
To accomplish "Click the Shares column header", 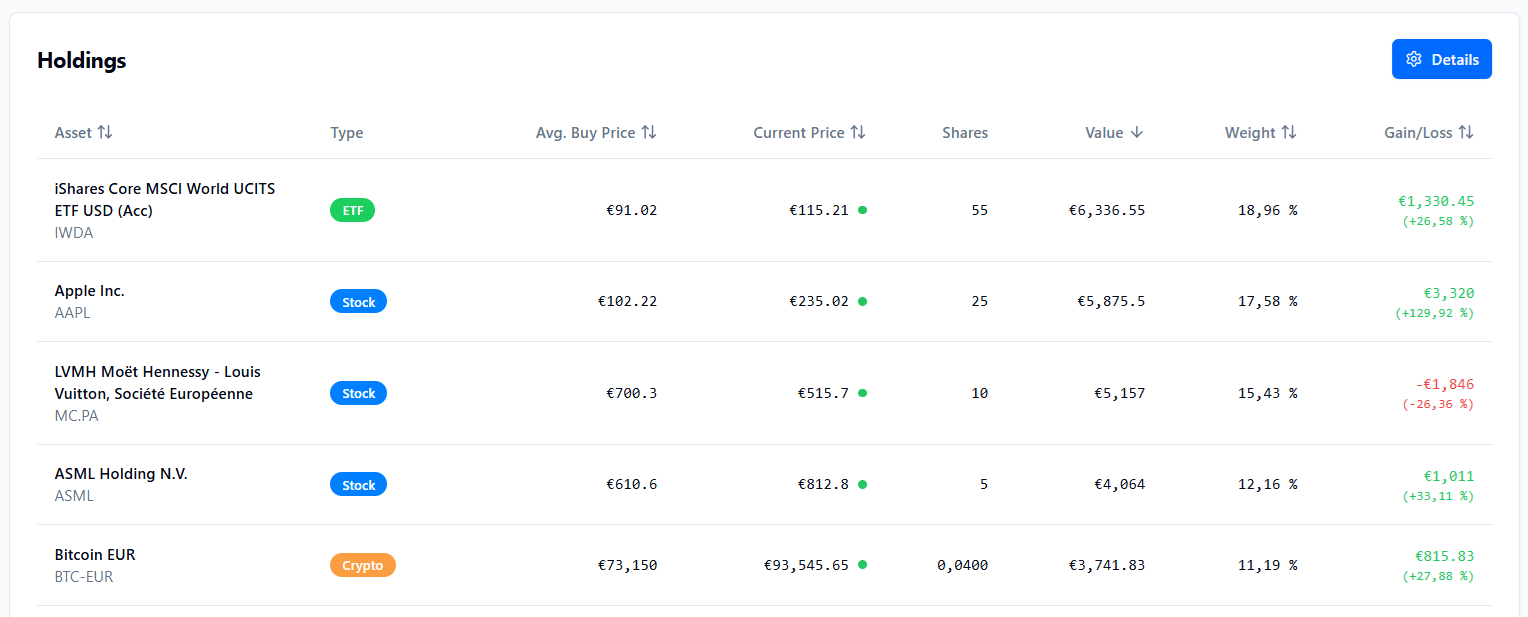I will tap(964, 132).
